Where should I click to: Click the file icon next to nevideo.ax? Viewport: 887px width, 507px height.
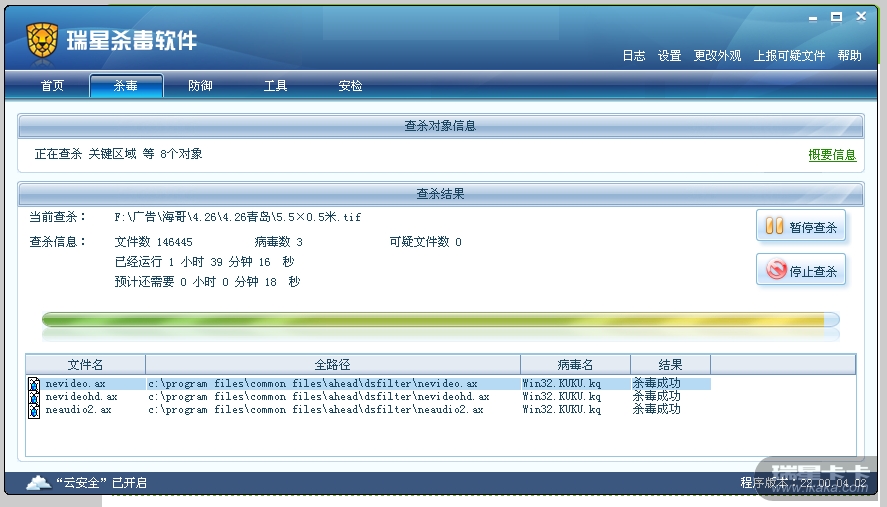click(34, 384)
